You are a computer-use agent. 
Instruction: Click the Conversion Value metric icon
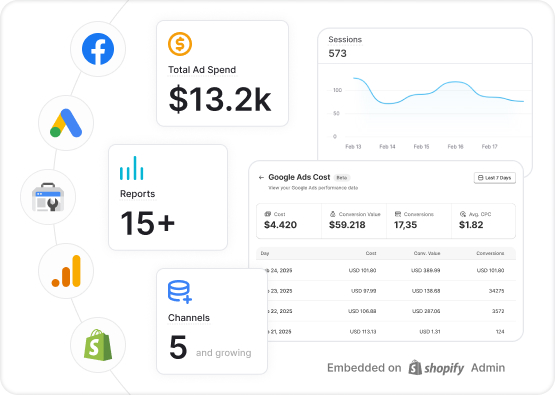(x=333, y=214)
